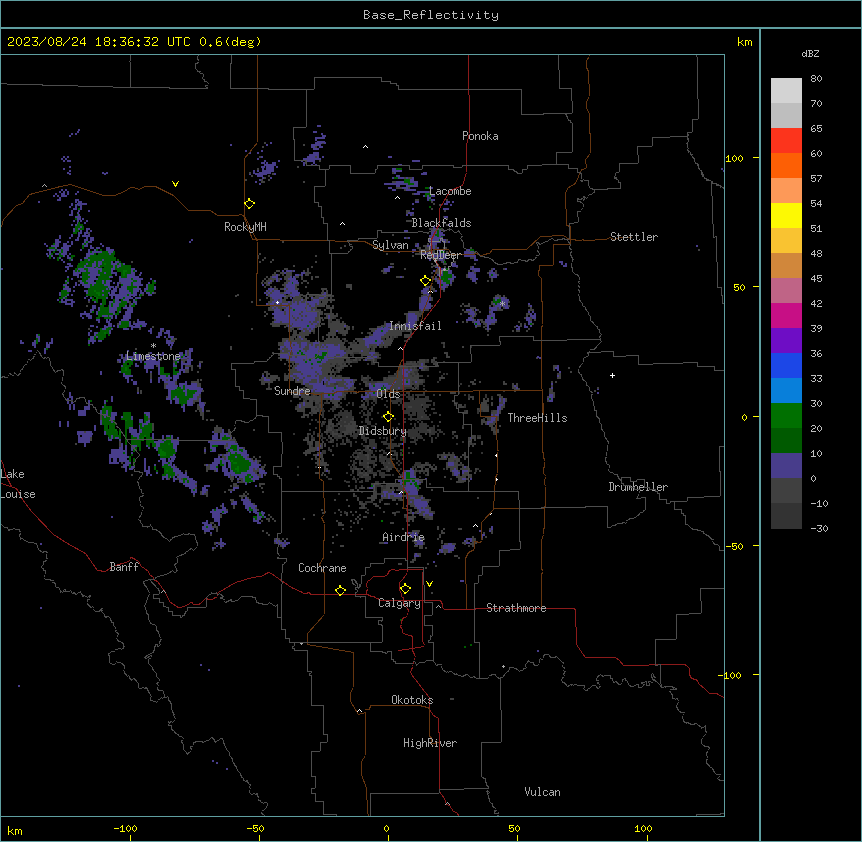Image resolution: width=862 pixels, height=842 pixels.
Task: Click the Base_Reflectivity title
Action: (431, 15)
